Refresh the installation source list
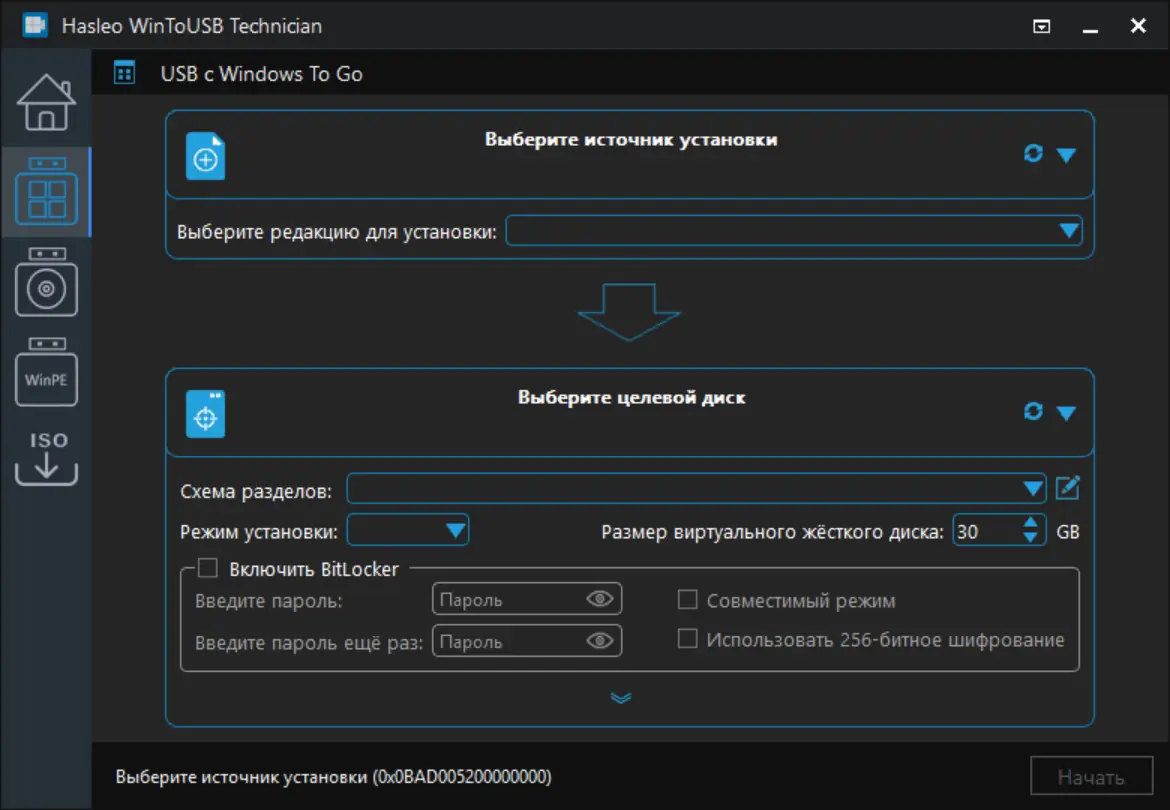Viewport: 1170px width, 810px height. (1033, 154)
